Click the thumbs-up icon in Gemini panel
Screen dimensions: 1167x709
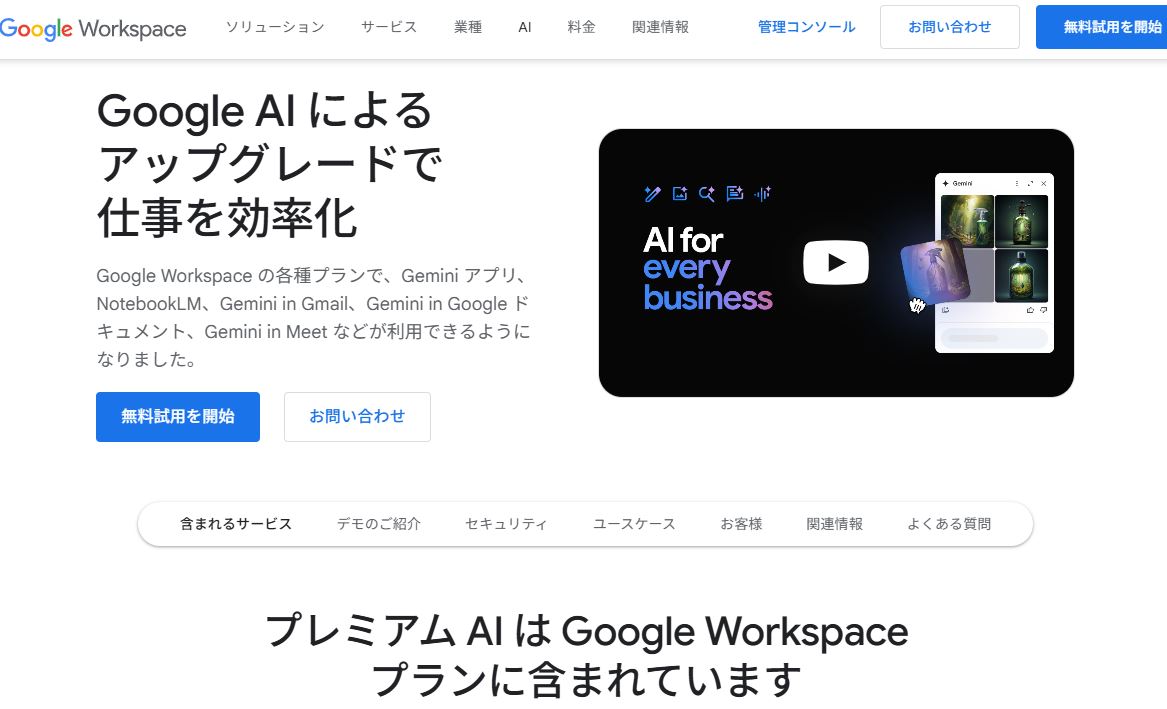click(x=1030, y=309)
